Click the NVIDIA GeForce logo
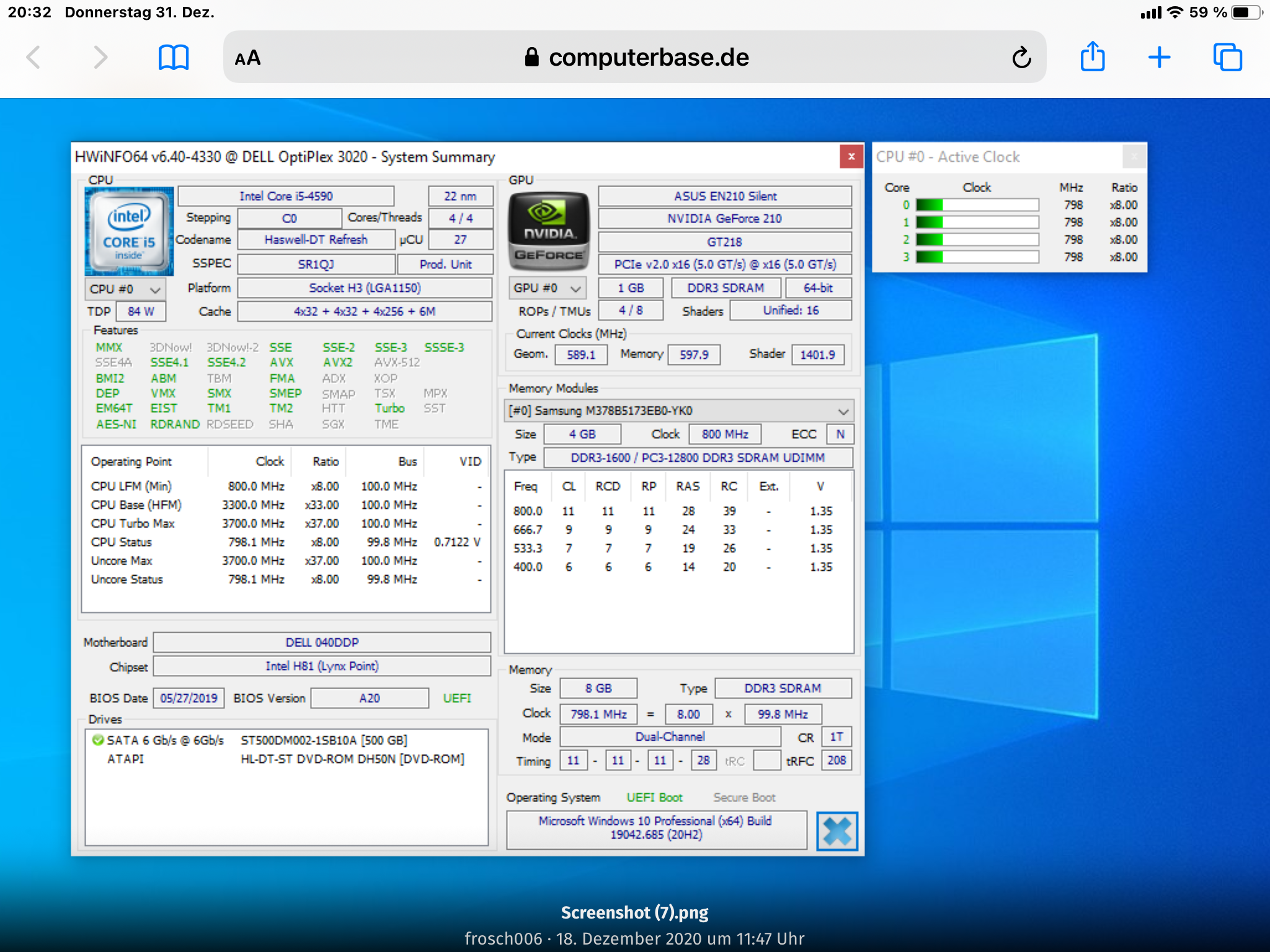Viewport: 1270px width, 952px height. (549, 231)
